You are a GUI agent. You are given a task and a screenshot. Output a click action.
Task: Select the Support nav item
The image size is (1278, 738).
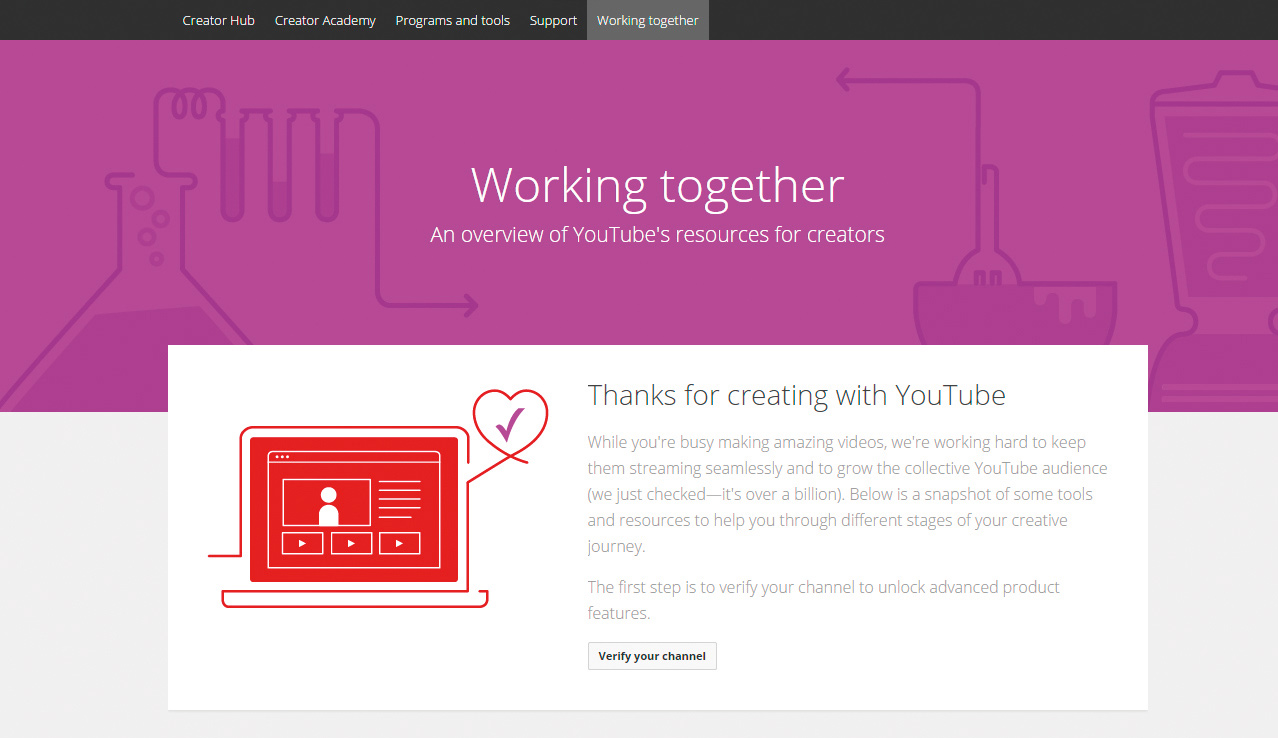click(553, 20)
